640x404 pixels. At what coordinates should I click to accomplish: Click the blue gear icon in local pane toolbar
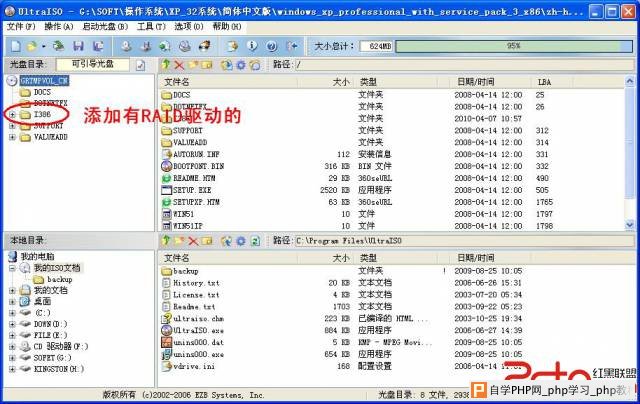[241, 241]
